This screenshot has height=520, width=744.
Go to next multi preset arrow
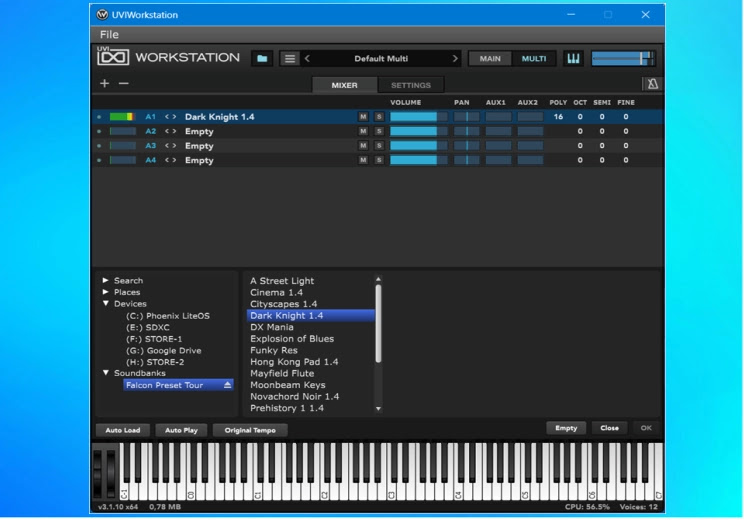coord(455,58)
